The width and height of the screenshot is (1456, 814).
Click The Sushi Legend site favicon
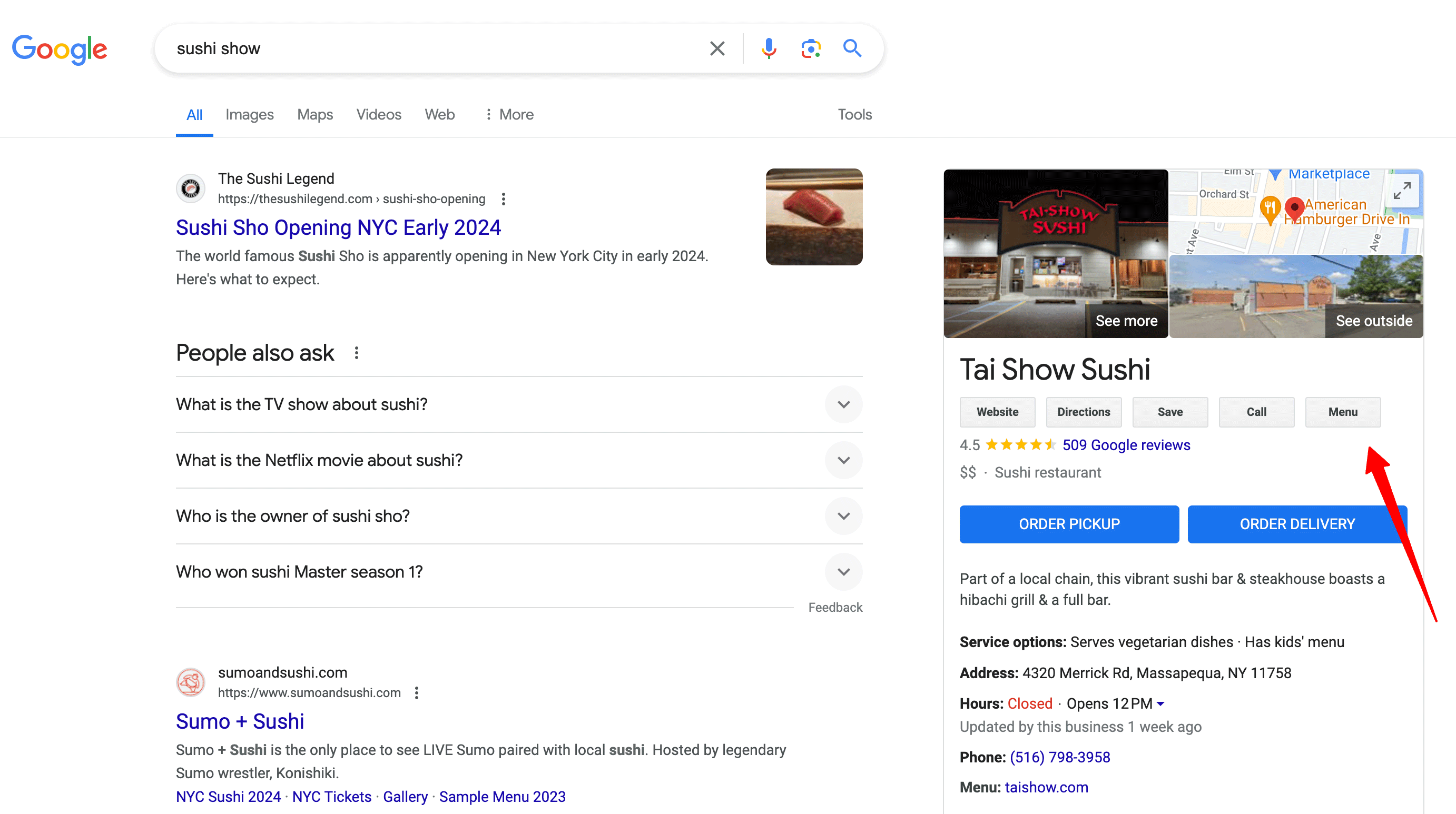click(x=191, y=188)
